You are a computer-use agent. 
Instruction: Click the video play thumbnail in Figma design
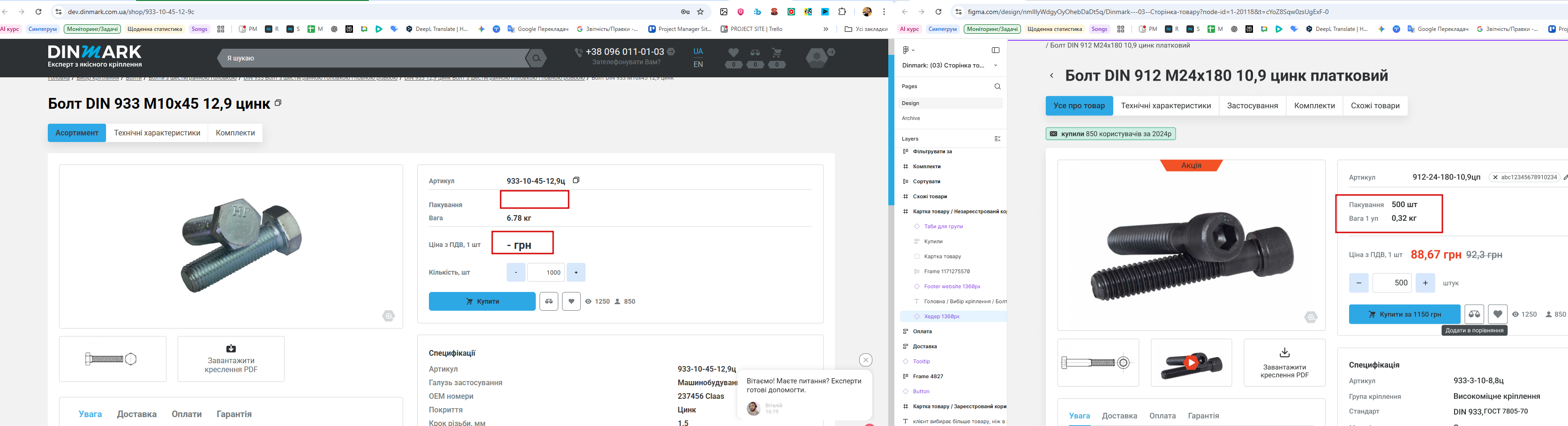pyautogui.click(x=1191, y=363)
